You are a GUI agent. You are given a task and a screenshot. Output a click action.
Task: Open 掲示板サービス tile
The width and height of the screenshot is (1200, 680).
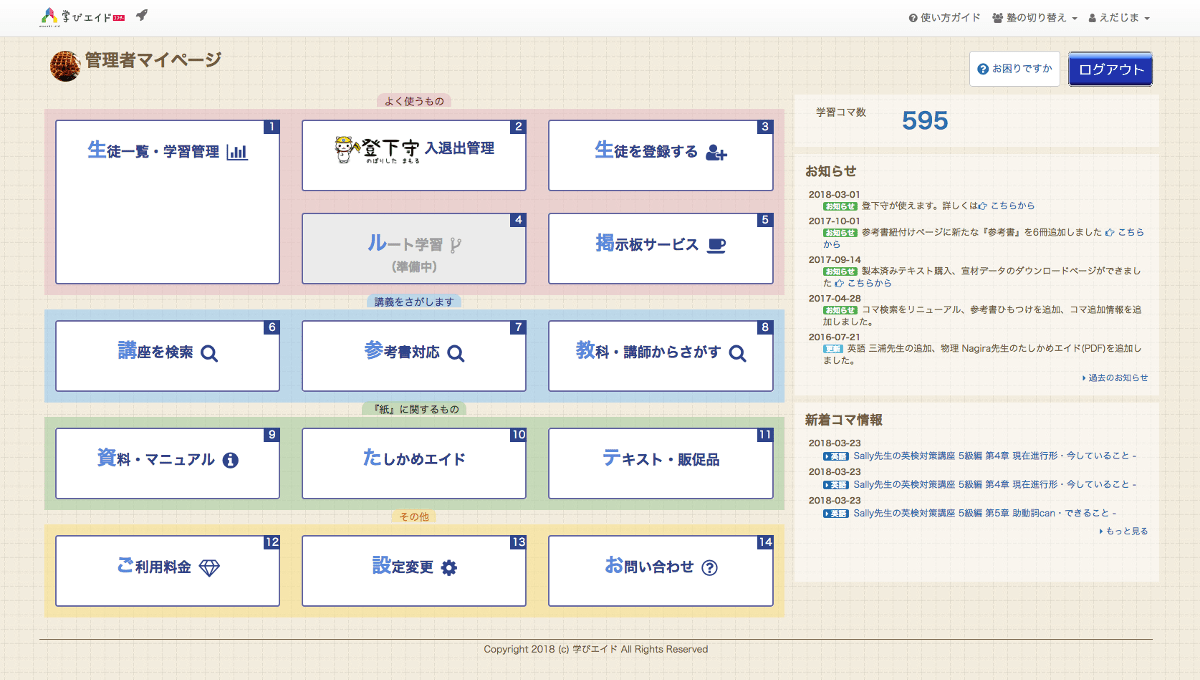coord(661,248)
